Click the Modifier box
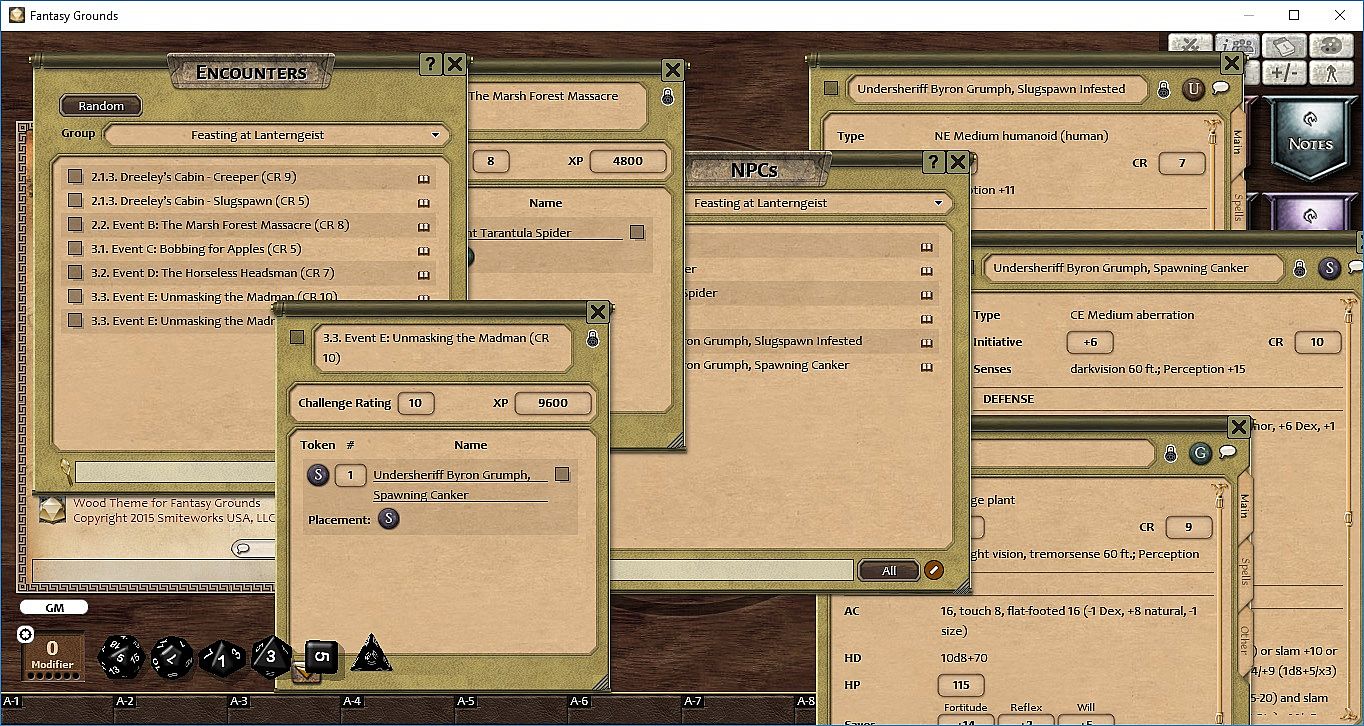Viewport: 1364px width, 726px height. (x=52, y=656)
